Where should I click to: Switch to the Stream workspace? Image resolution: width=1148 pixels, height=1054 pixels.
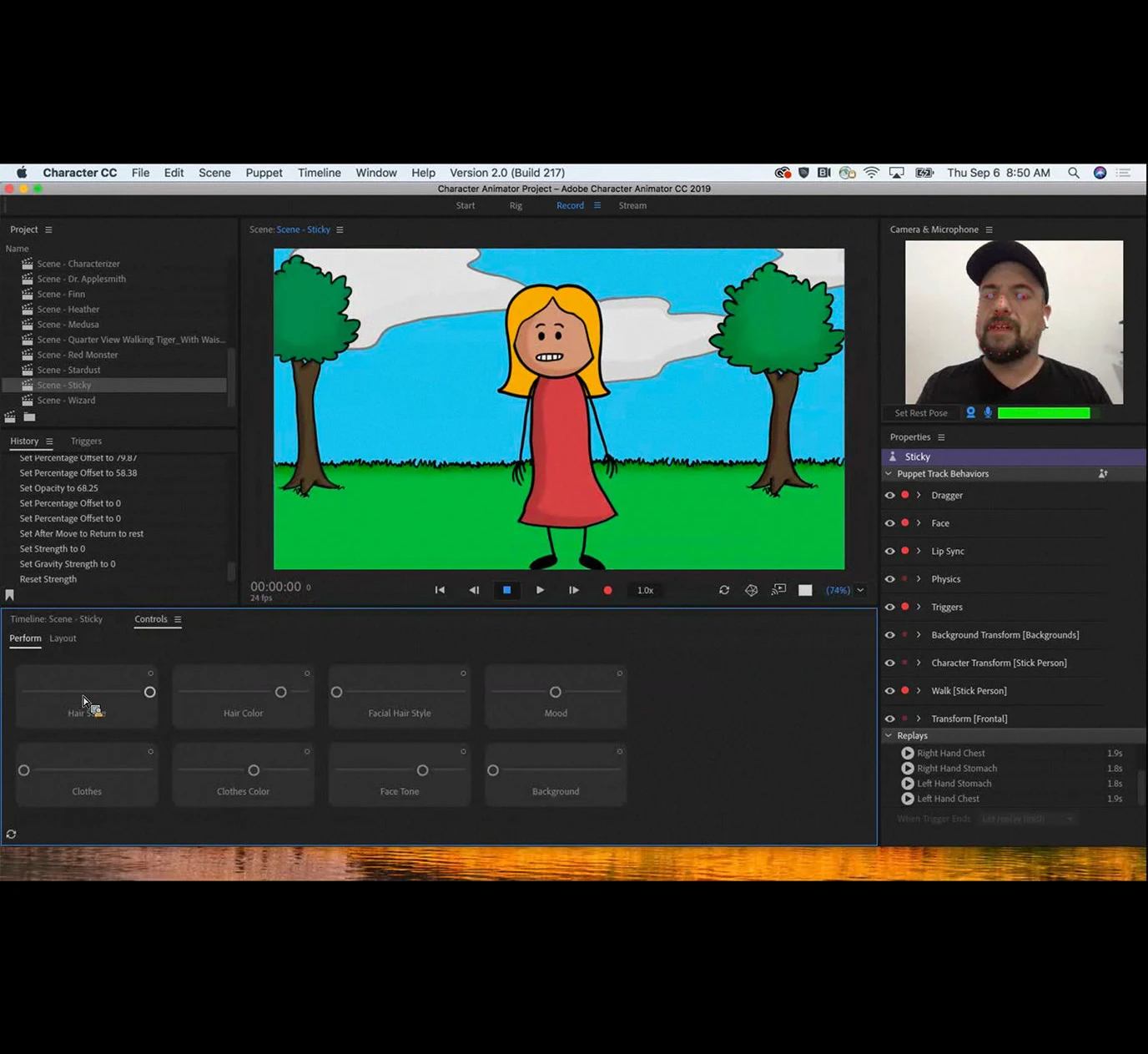(x=632, y=205)
